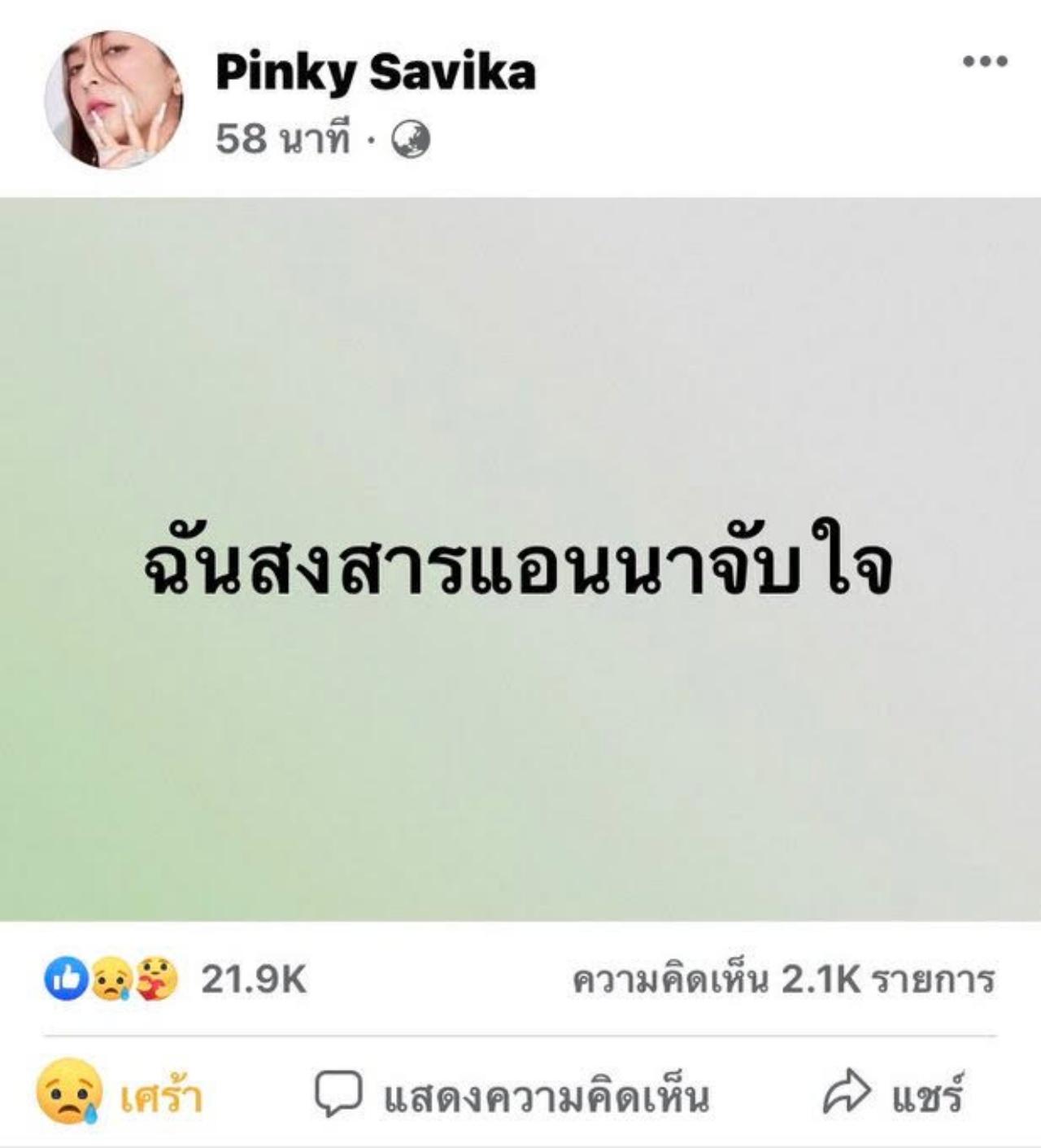
Task: Click the share arrow icon
Action: point(847,1093)
